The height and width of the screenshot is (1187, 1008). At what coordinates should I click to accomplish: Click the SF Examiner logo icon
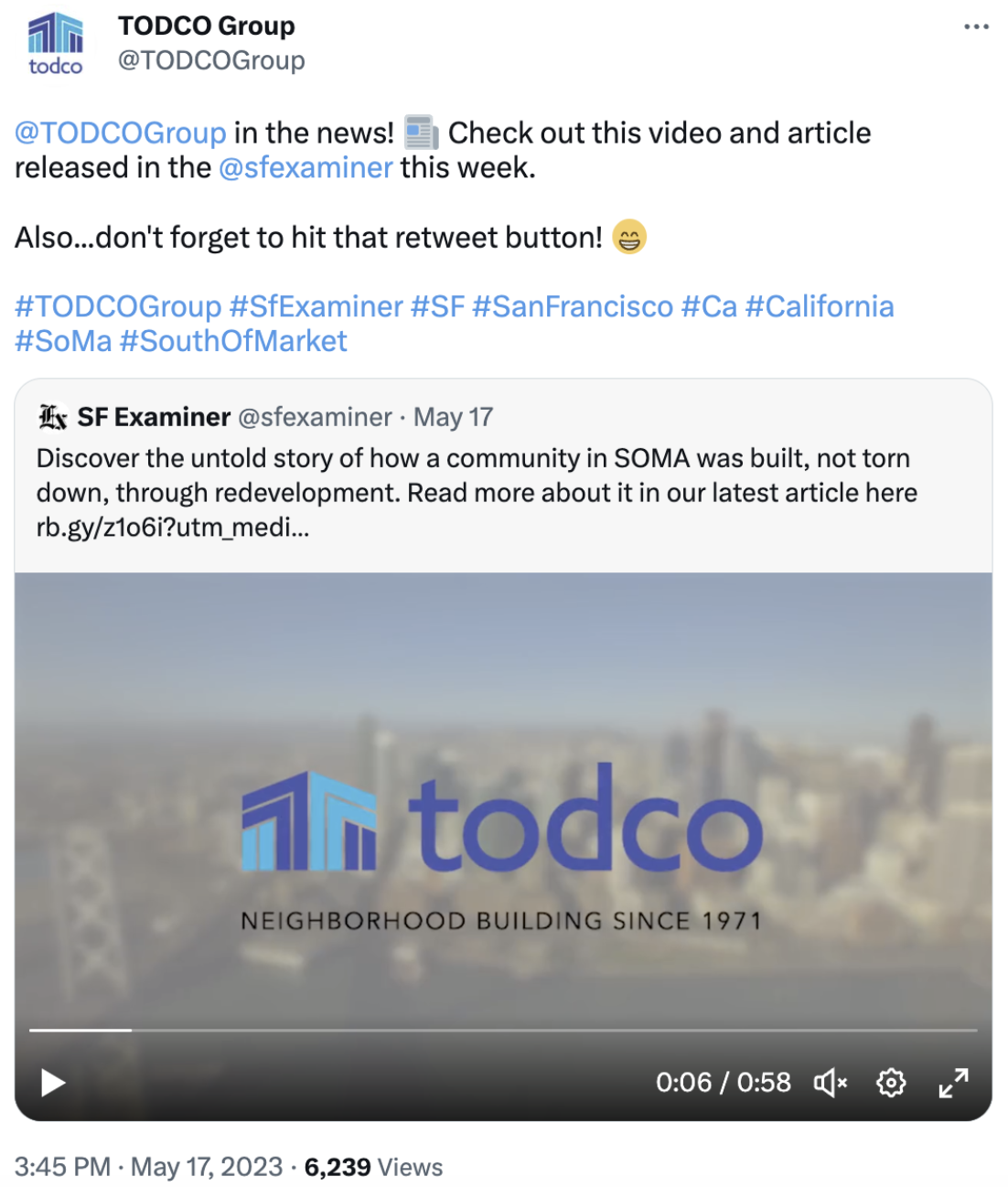click(53, 418)
